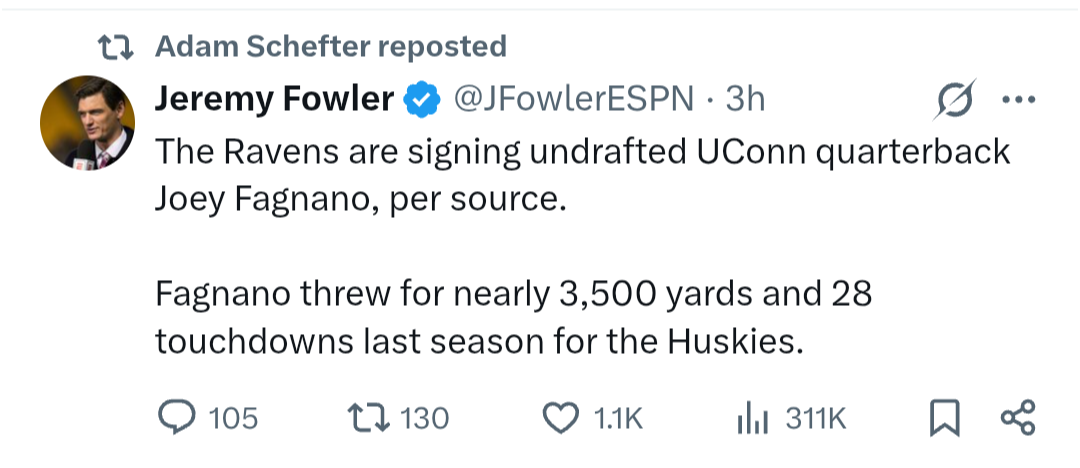Open the 3h timestamp link
The height and width of the screenshot is (468, 1080).
click(x=745, y=99)
